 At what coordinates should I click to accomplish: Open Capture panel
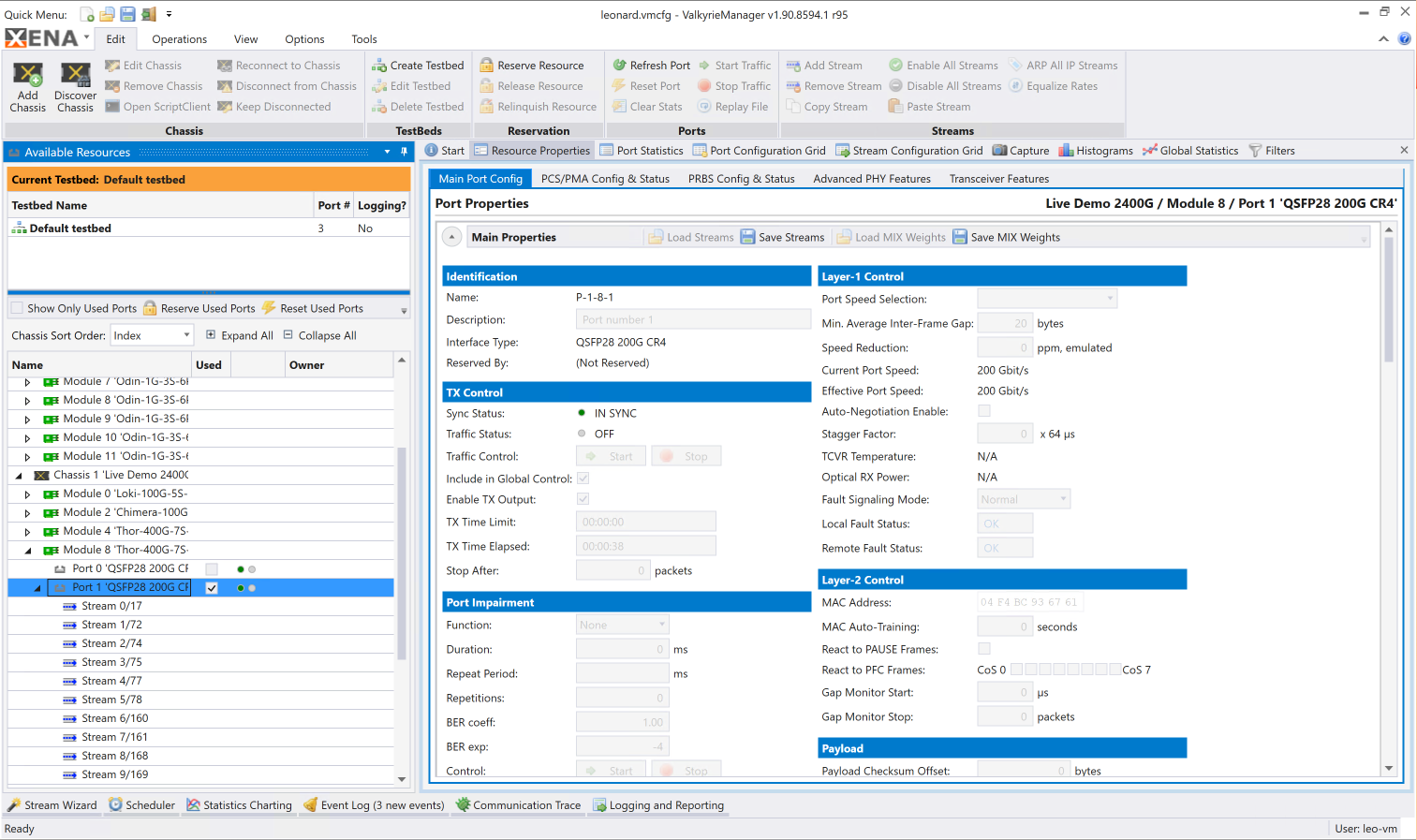coord(1020,151)
